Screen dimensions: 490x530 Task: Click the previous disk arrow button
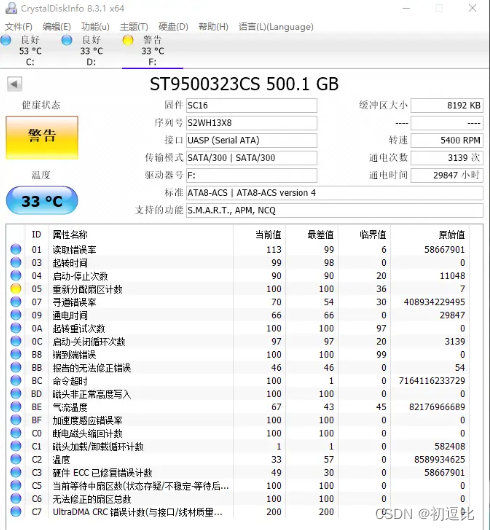pos(15,84)
